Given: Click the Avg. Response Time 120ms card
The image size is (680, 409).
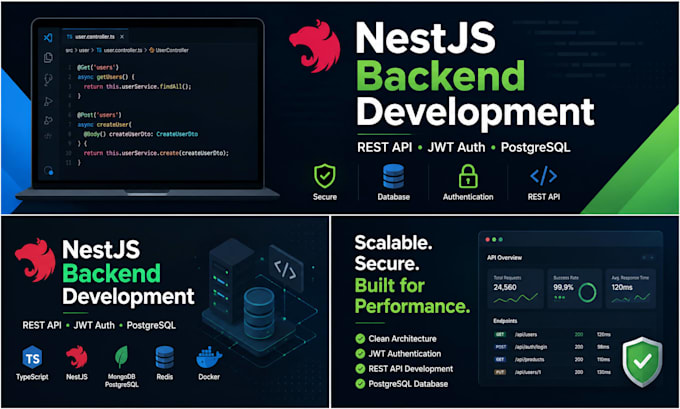Looking at the screenshot, I should tap(631, 288).
